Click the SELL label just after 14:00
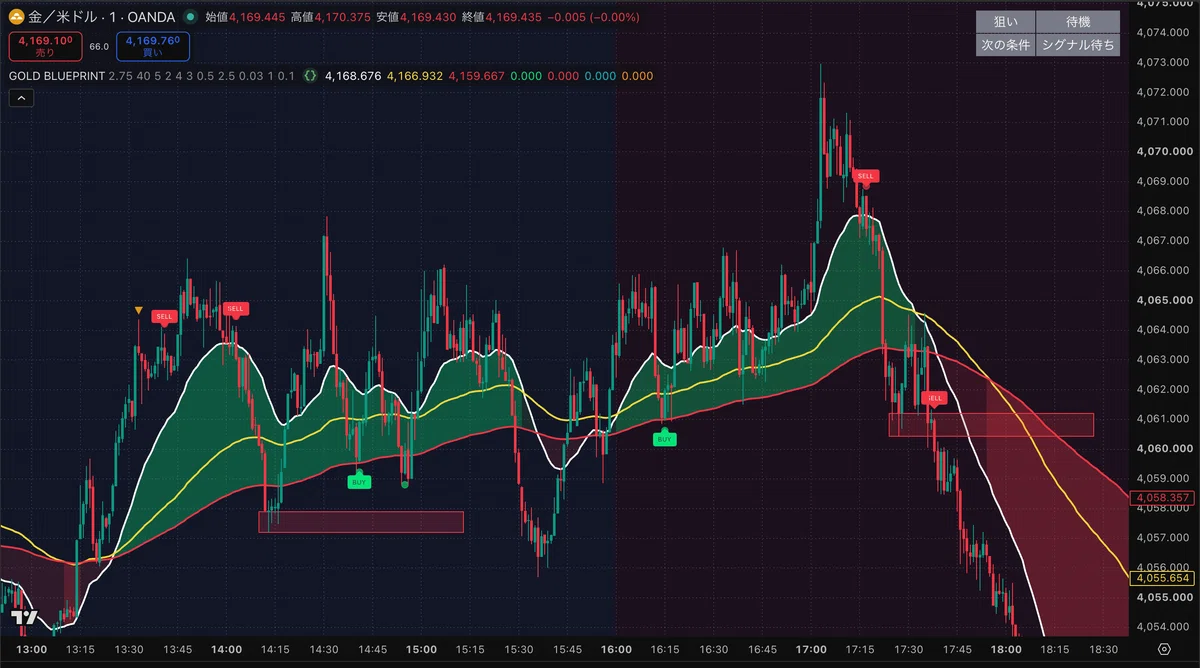The height and width of the screenshot is (668, 1200). [x=236, y=309]
